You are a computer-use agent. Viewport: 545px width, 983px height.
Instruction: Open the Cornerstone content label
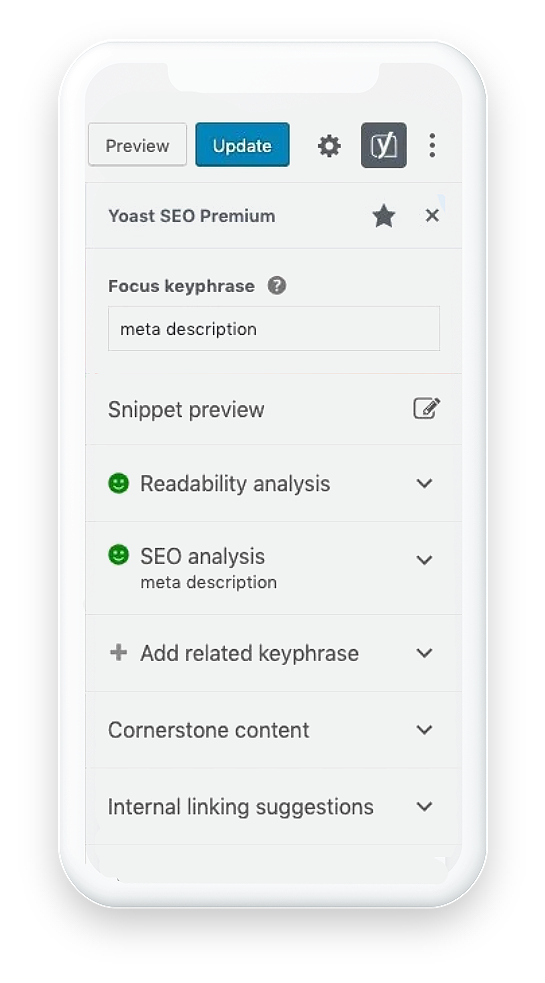point(208,730)
